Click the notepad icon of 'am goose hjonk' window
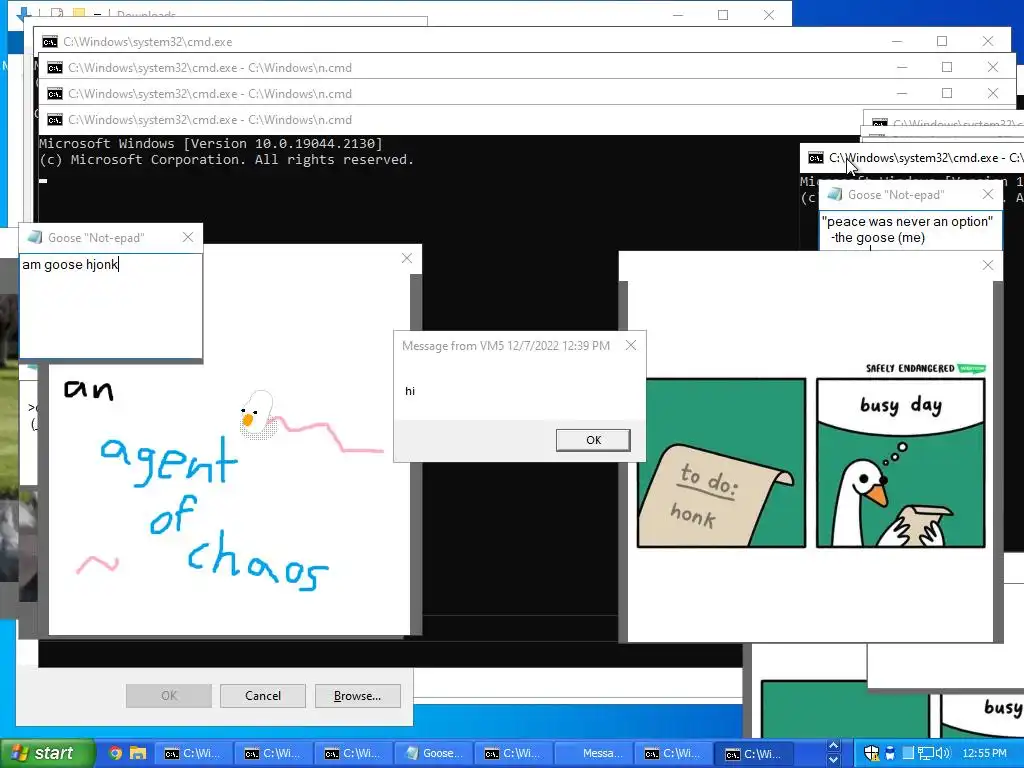Image resolution: width=1024 pixels, height=768 pixels. (35, 237)
